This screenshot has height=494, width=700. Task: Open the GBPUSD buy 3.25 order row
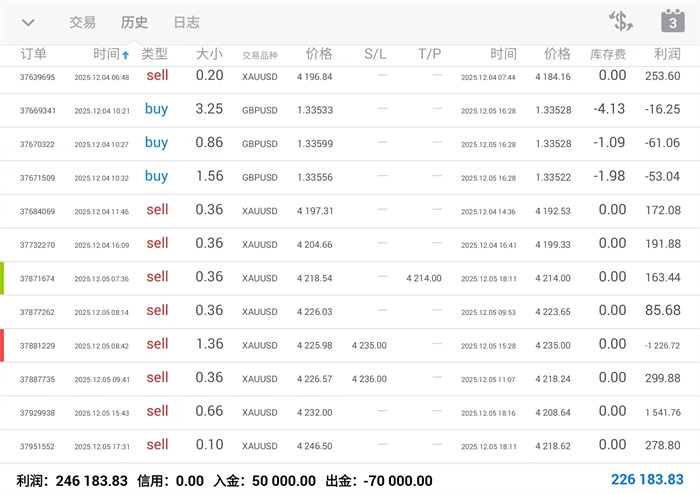click(x=350, y=110)
